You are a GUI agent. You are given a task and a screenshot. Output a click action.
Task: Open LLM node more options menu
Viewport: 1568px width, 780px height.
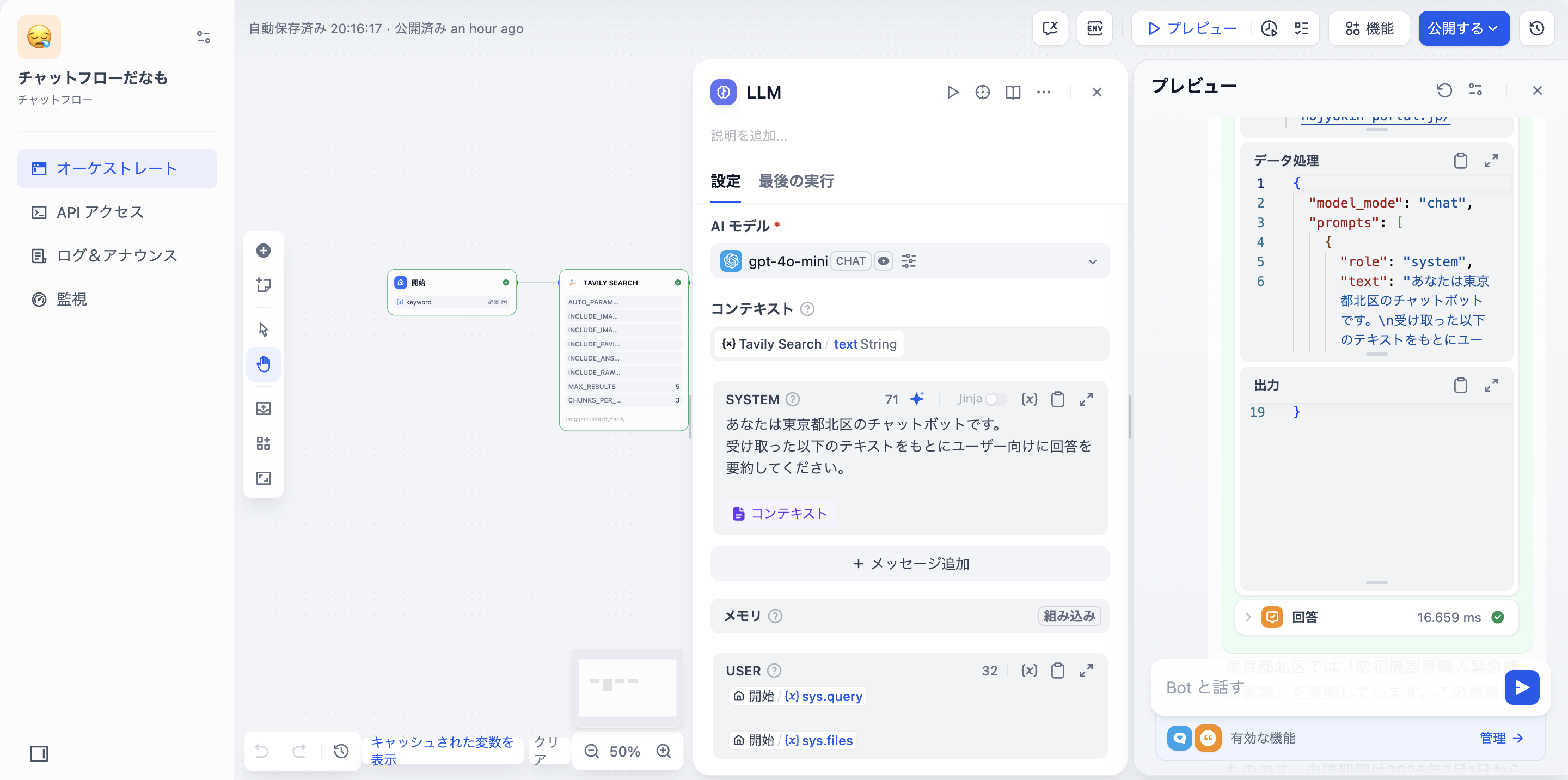click(x=1043, y=92)
